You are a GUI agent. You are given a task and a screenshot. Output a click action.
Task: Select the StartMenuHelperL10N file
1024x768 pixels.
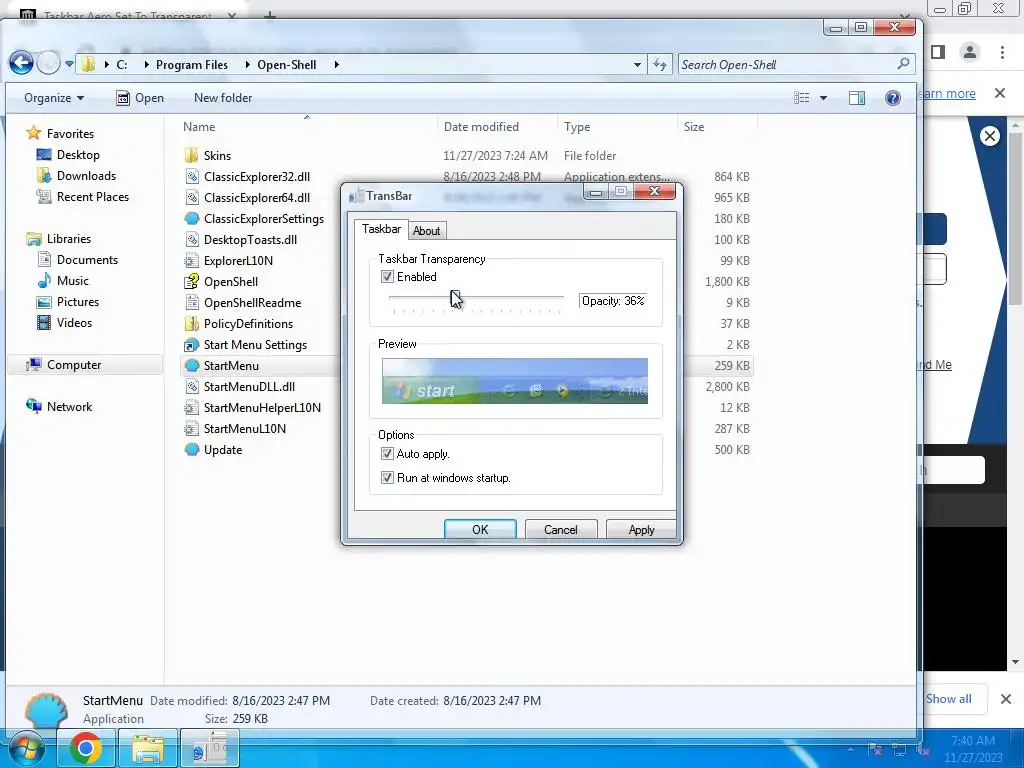(x=262, y=408)
